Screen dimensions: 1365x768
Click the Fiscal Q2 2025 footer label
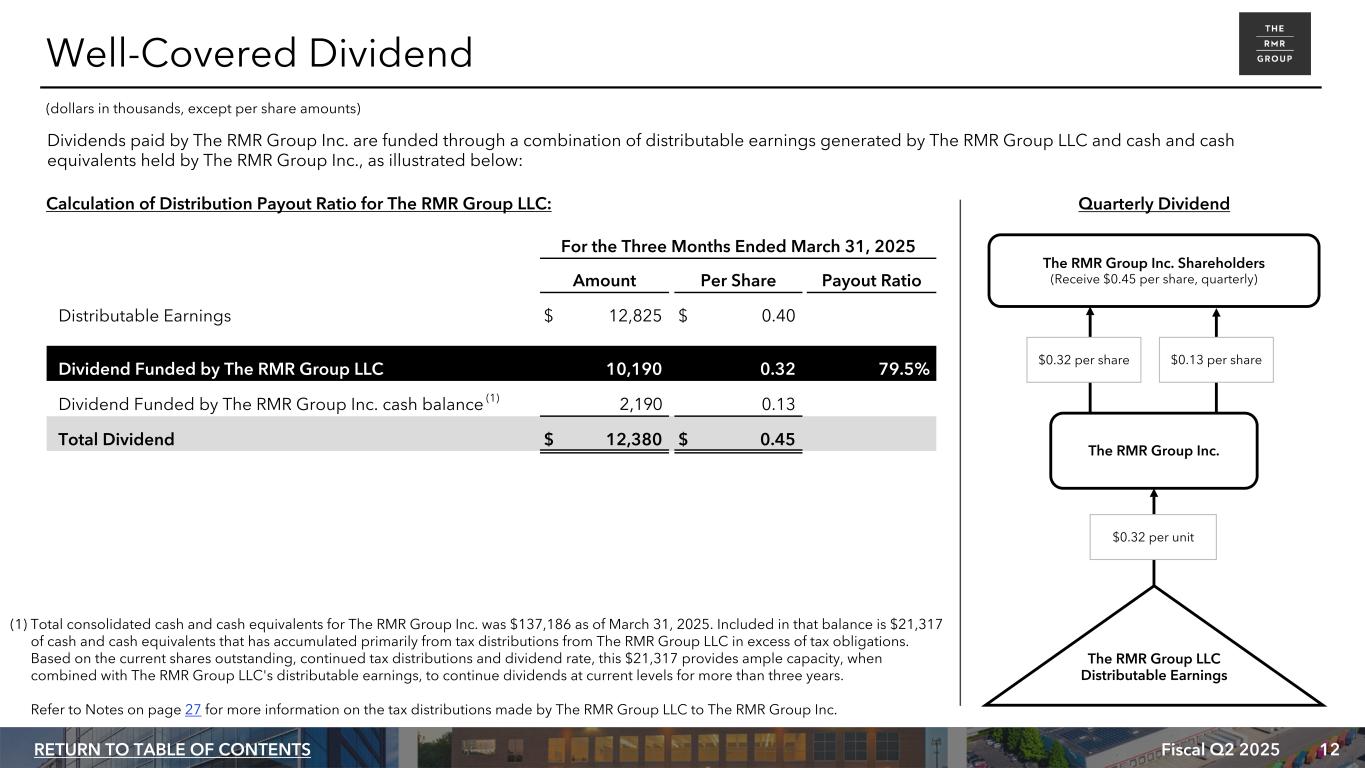1220,750
